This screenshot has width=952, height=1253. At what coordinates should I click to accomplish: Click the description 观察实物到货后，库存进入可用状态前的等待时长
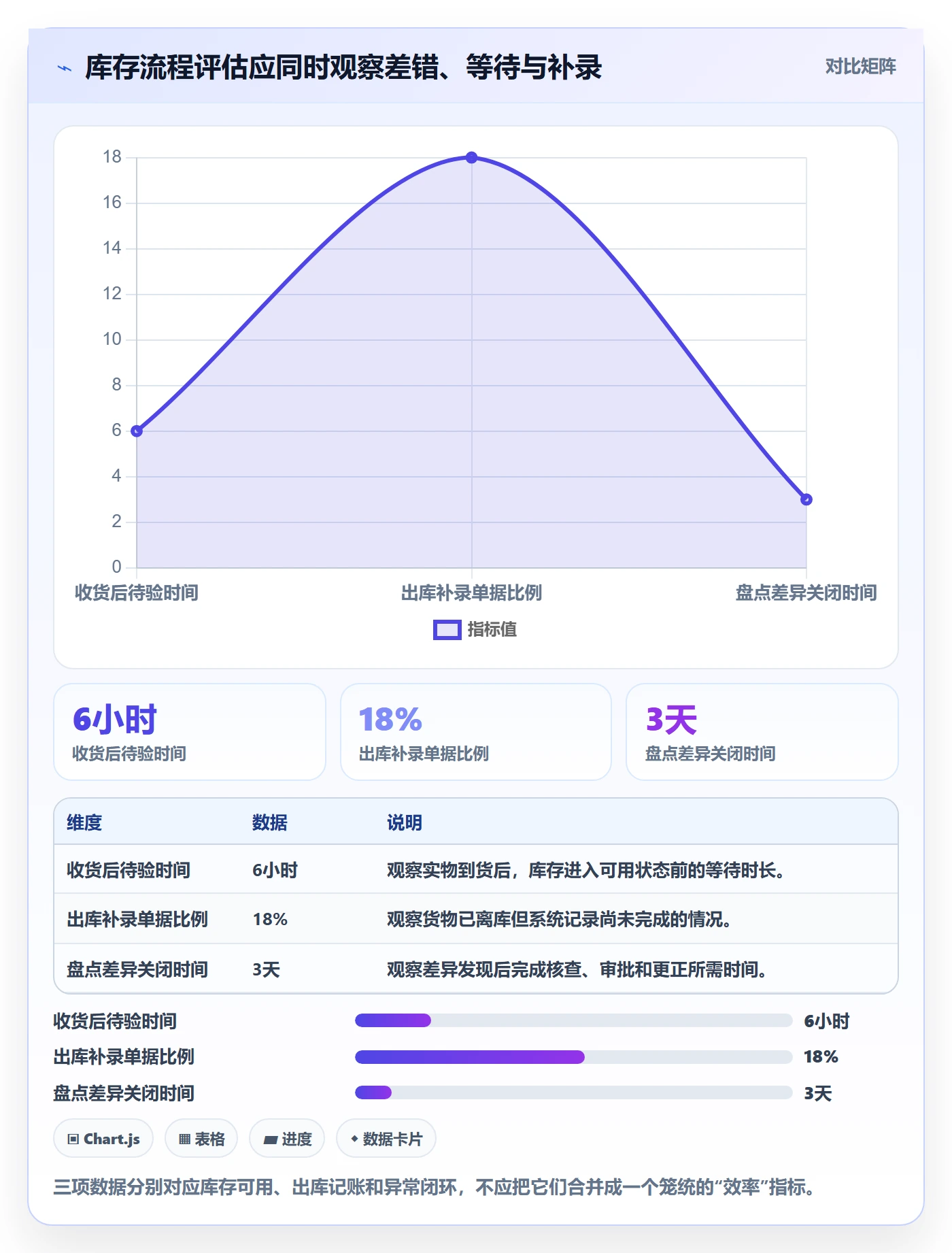(x=586, y=870)
